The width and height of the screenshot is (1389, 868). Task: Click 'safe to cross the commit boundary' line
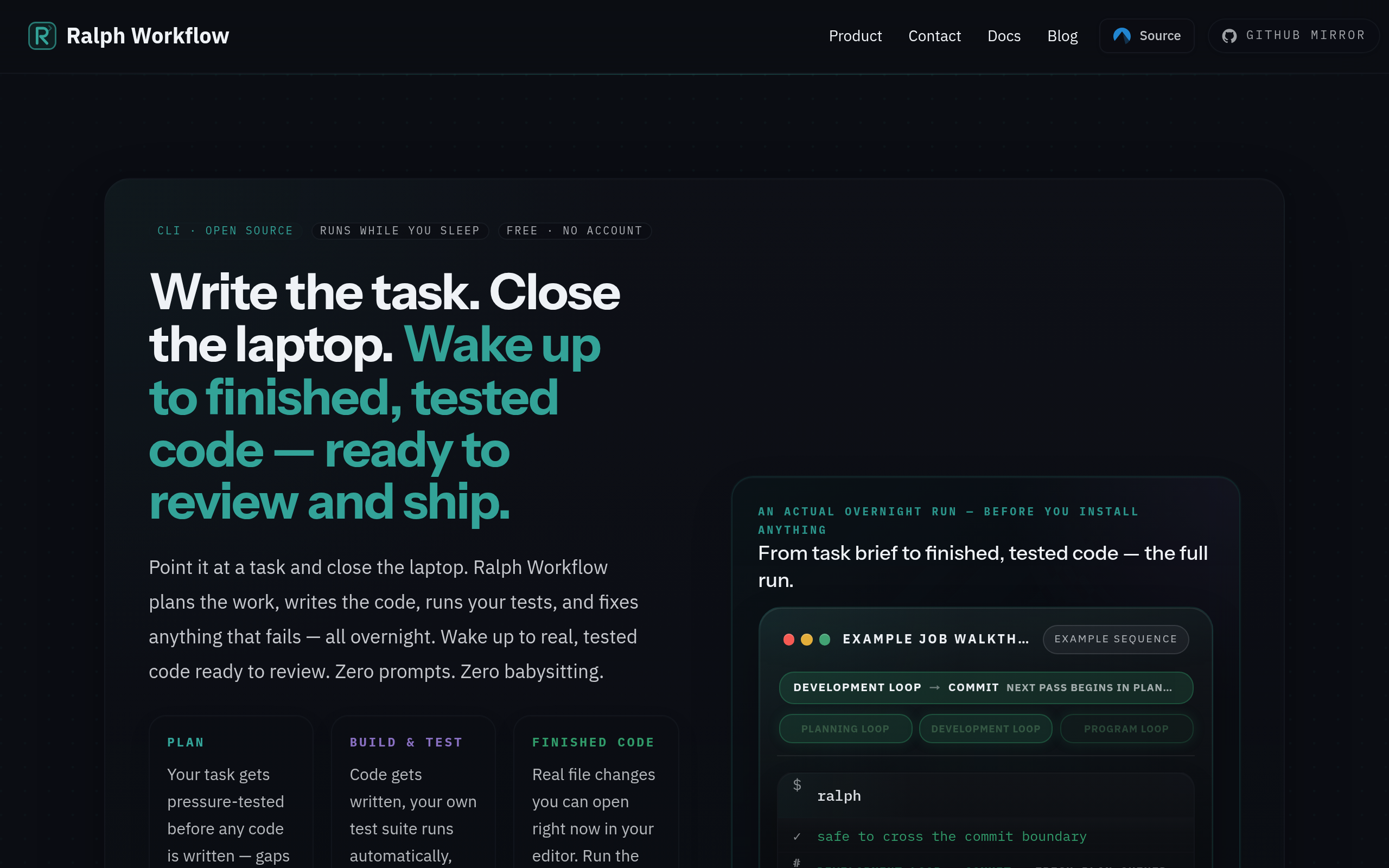tap(951, 837)
